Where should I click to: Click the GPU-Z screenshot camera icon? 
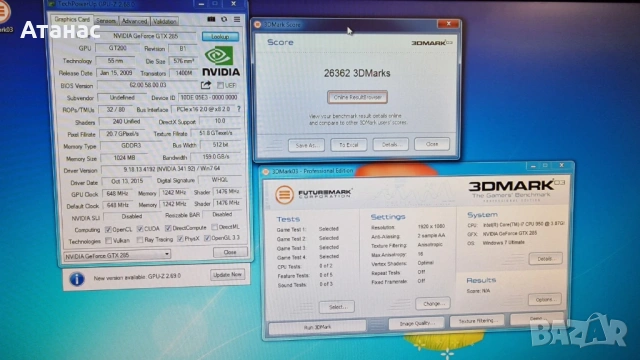[x=211, y=19]
